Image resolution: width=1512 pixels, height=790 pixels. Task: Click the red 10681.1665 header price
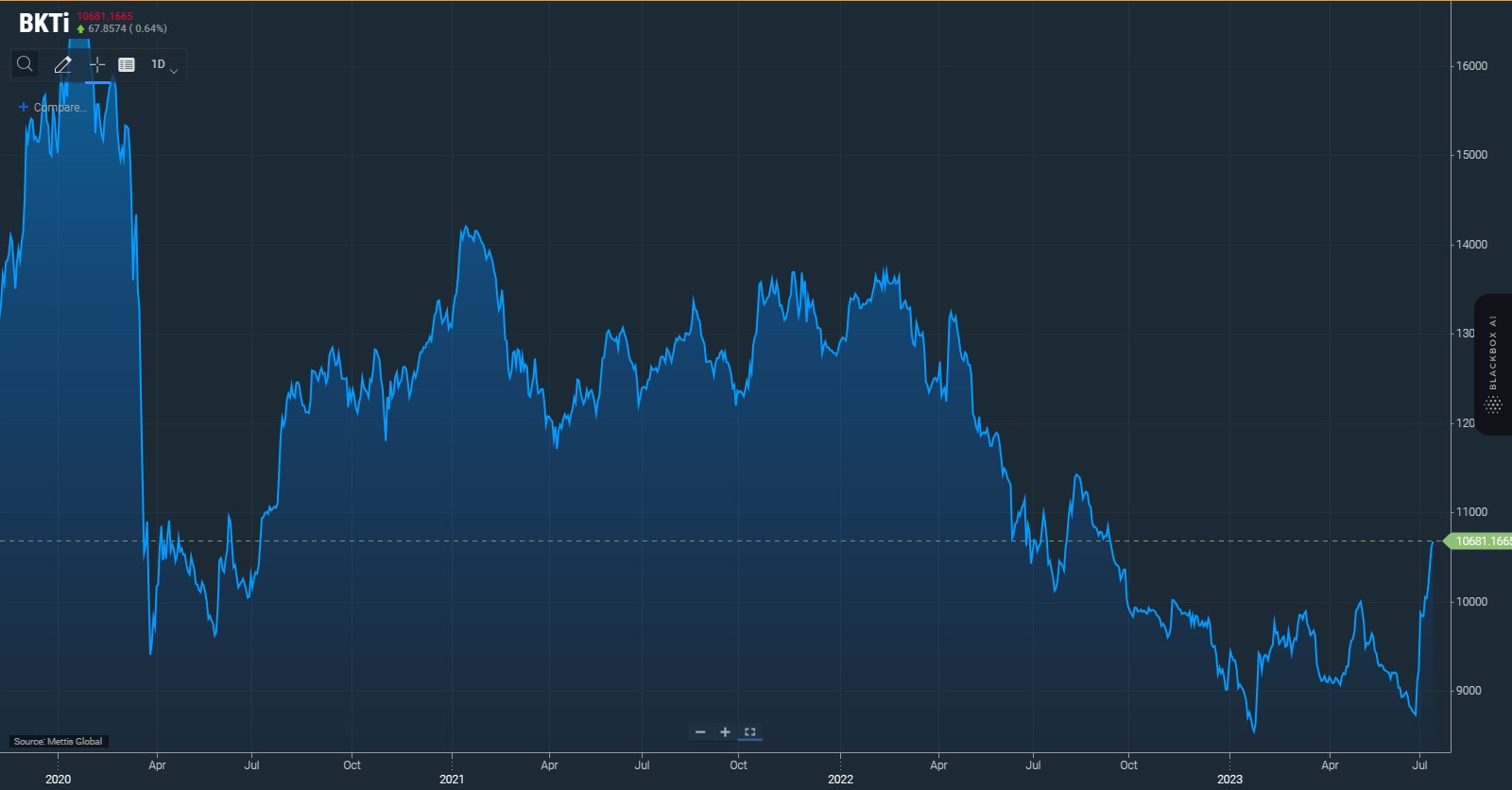point(105,16)
